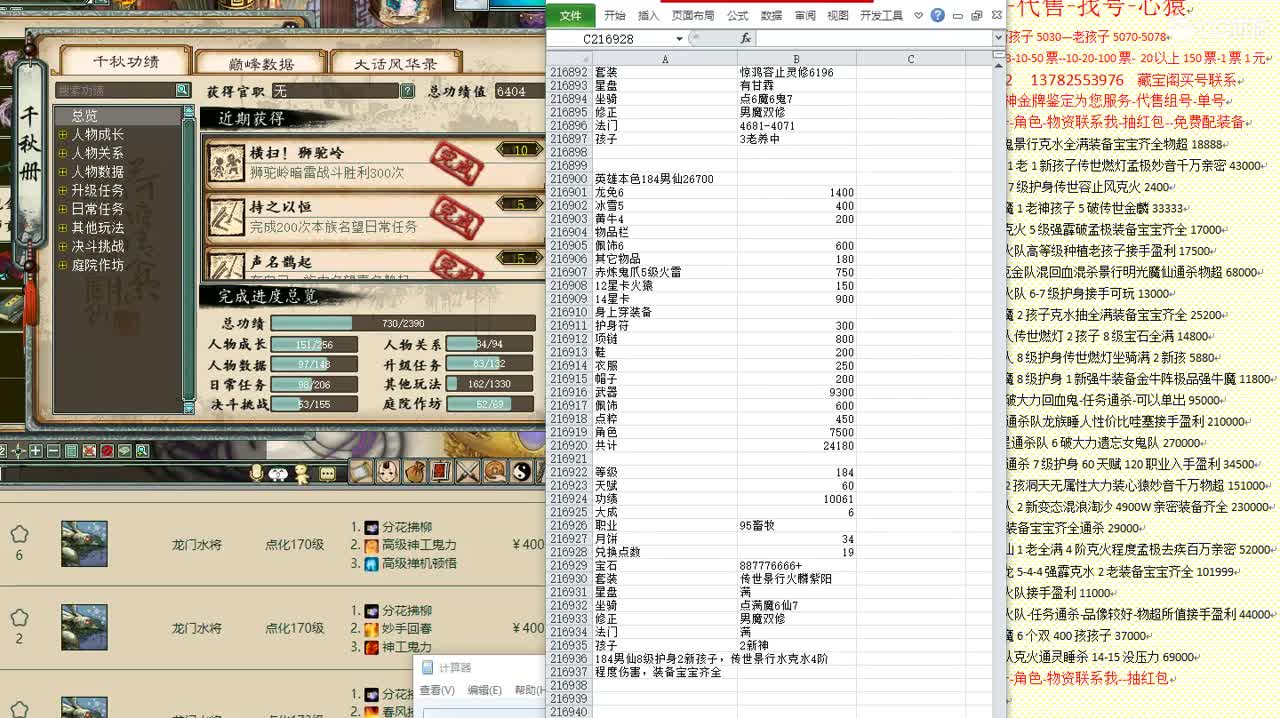Image resolution: width=1280 pixels, height=718 pixels.
Task: Click the question mark beside 获得官职
Action: (407, 91)
